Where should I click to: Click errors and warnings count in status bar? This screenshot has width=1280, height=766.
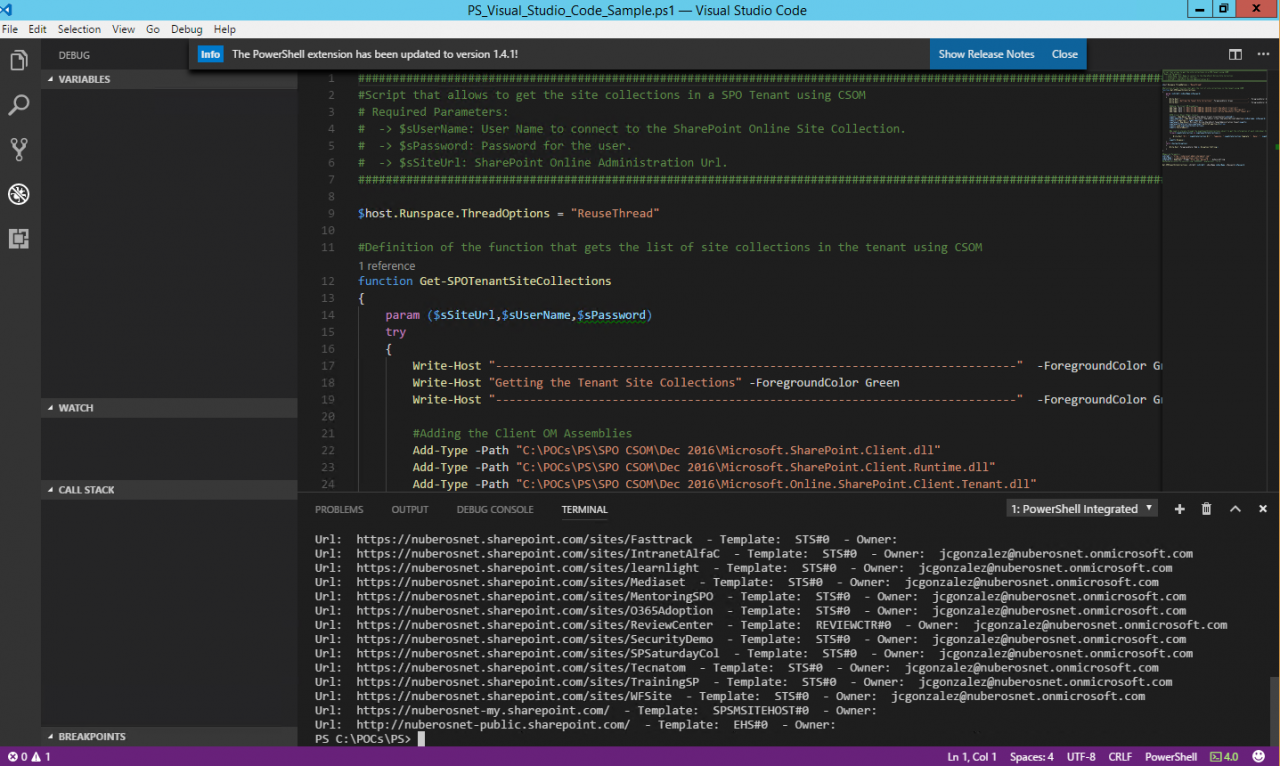29,757
